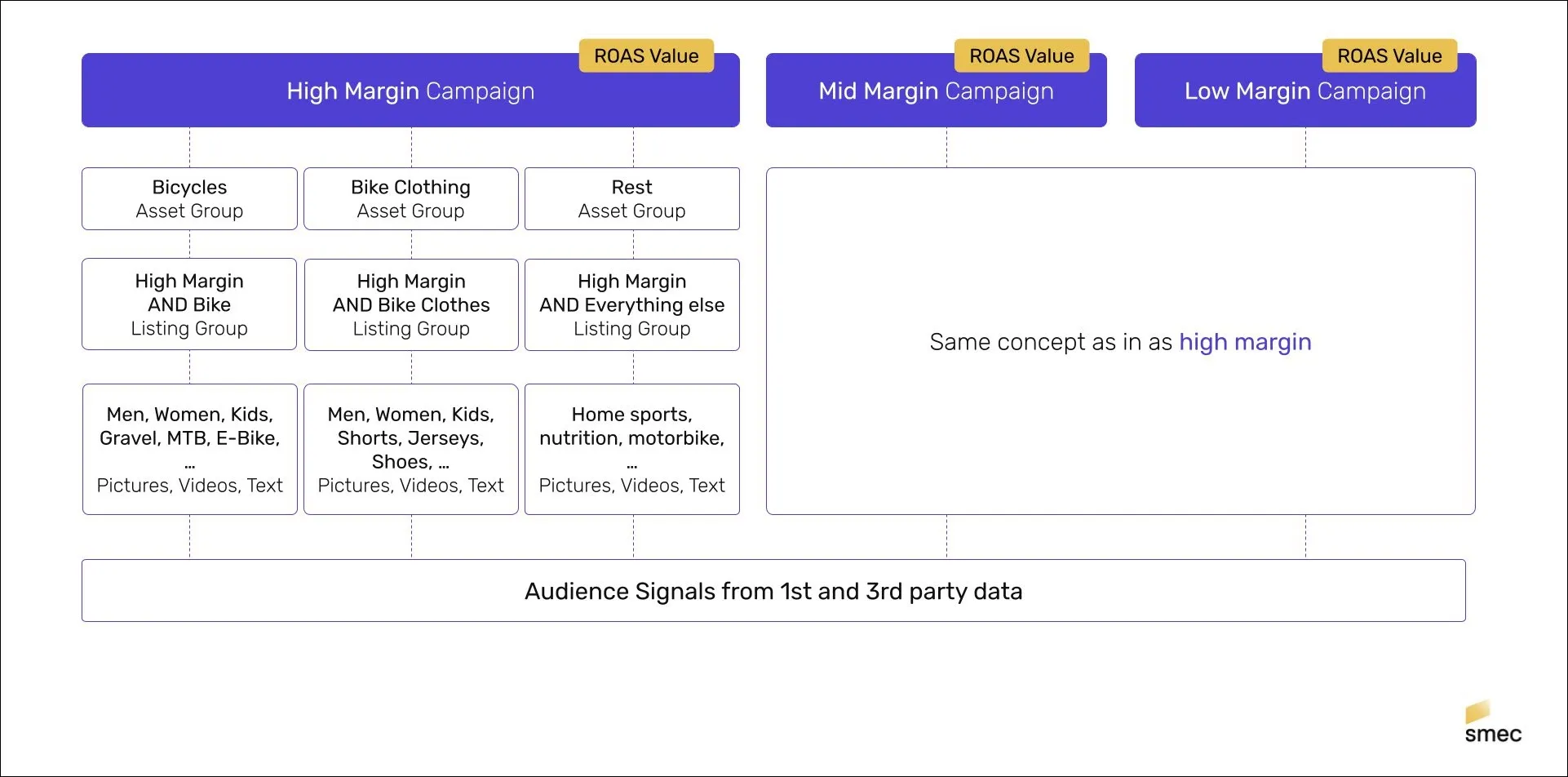The width and height of the screenshot is (1568, 777).
Task: Select the High Margin Campaign header
Action: click(x=410, y=91)
